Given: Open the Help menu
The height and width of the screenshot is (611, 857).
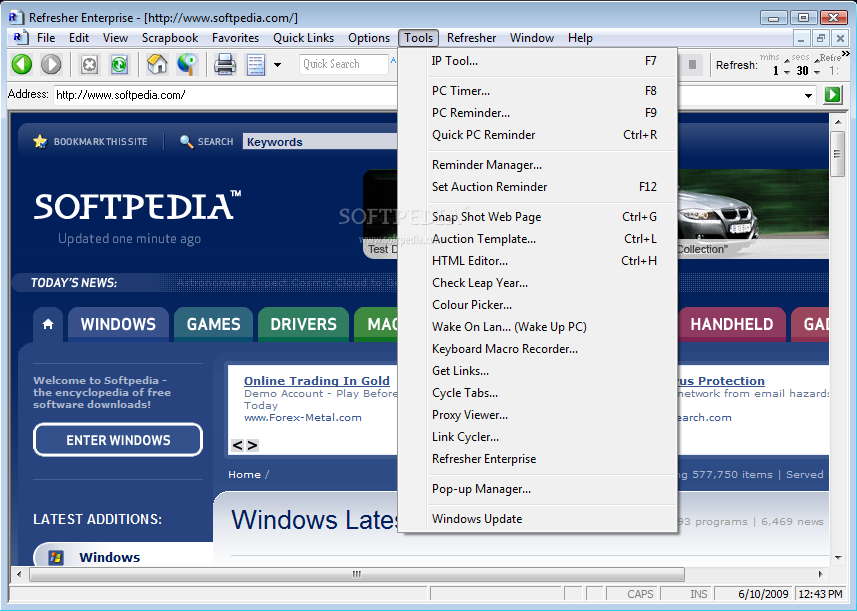Looking at the screenshot, I should click(580, 38).
